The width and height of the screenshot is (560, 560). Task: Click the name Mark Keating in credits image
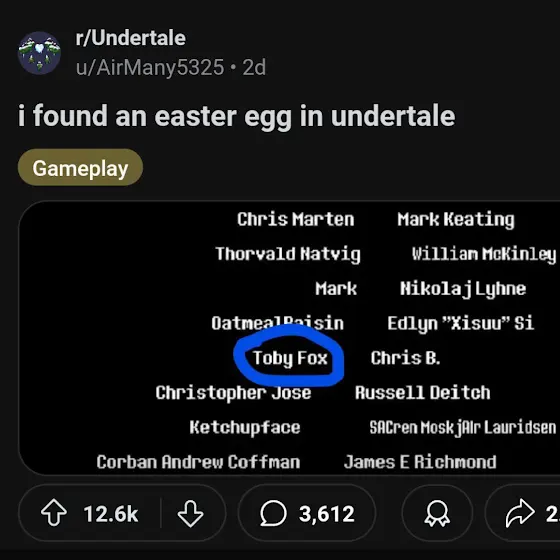click(456, 219)
